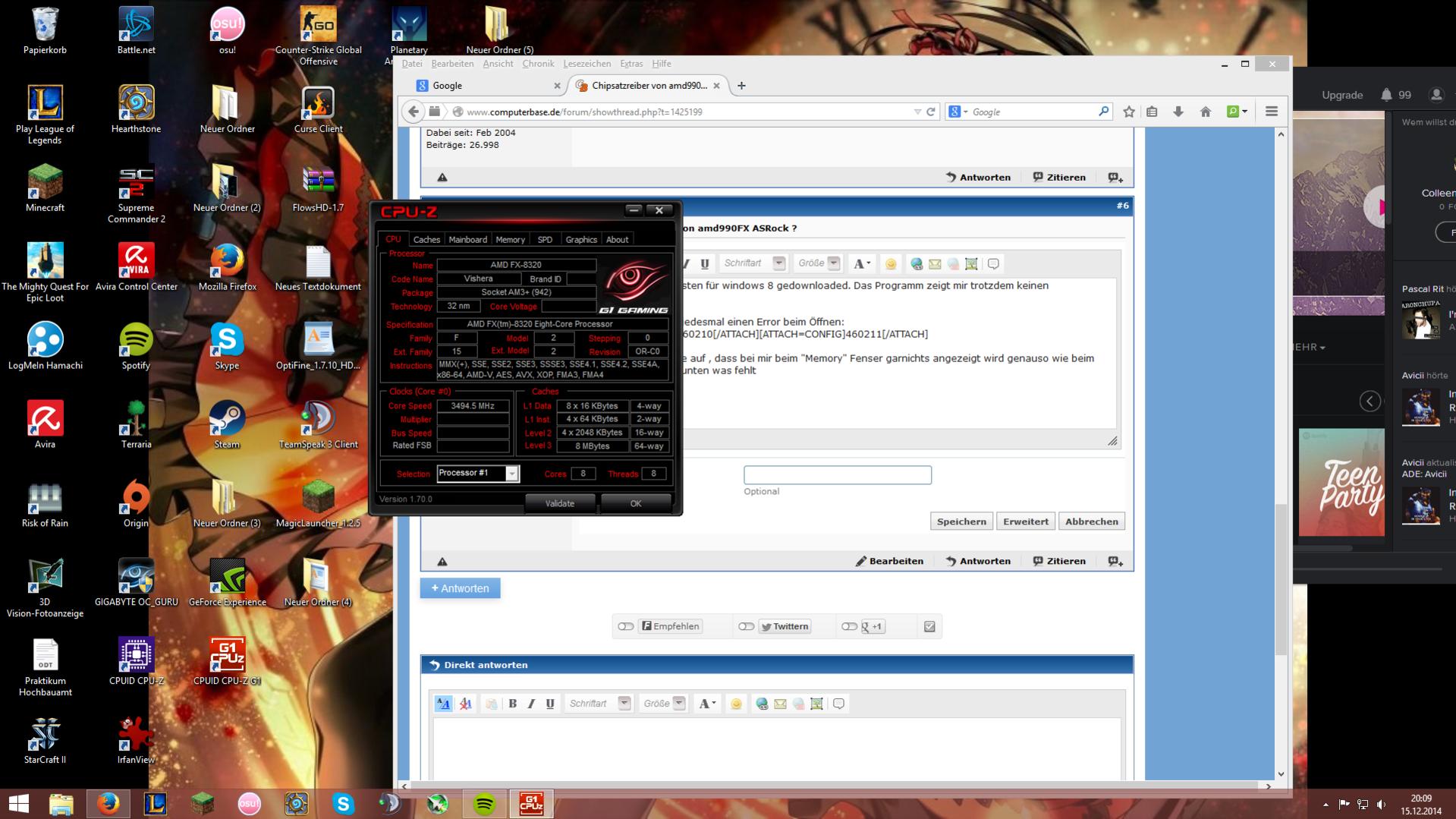Show hidden system tray icons arrow
This screenshot has width=1456, height=819.
[1325, 805]
